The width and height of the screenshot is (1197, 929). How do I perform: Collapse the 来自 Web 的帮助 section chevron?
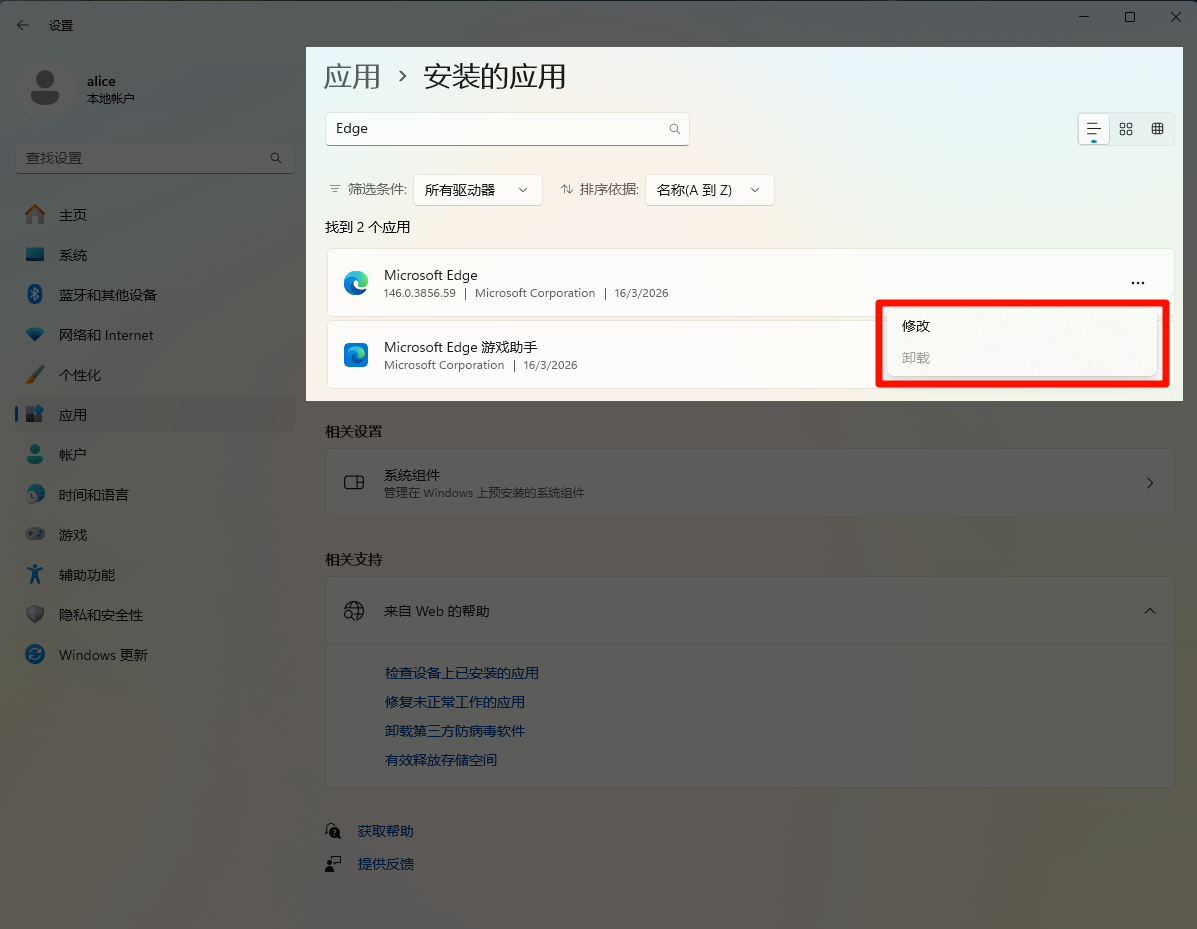(1150, 611)
